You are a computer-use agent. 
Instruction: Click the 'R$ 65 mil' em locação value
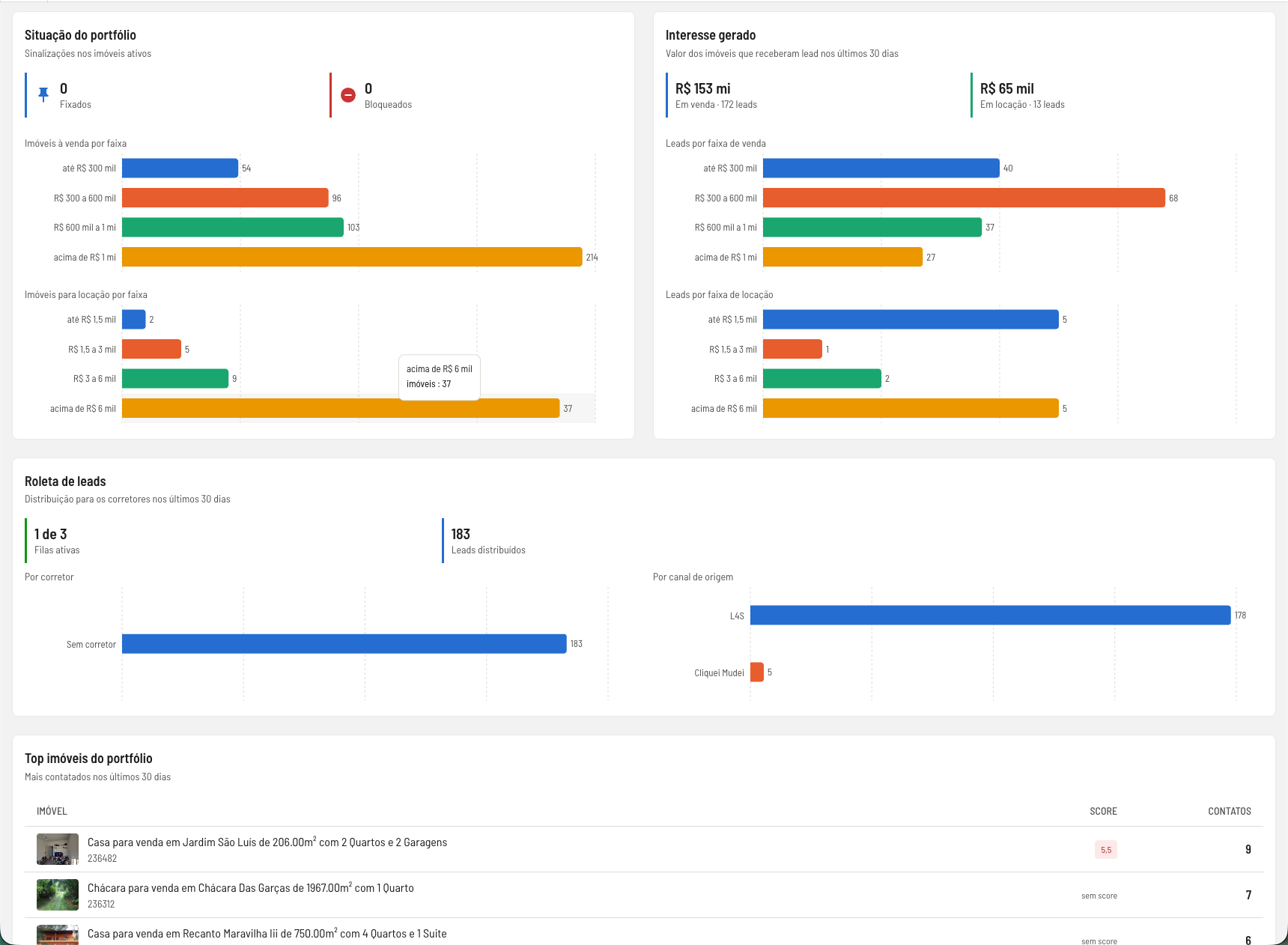click(x=1007, y=88)
